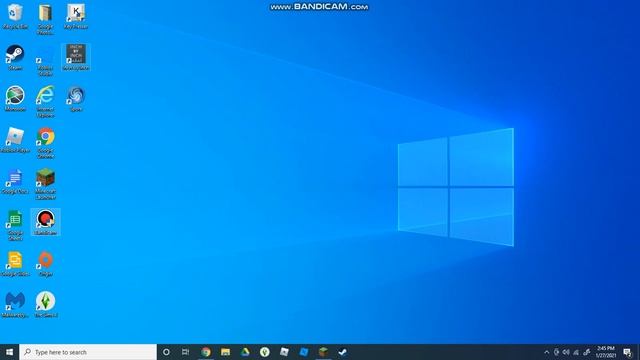Launch Roblox Player from the desktop
Viewport: 640px width, 360px height.
tap(15, 140)
